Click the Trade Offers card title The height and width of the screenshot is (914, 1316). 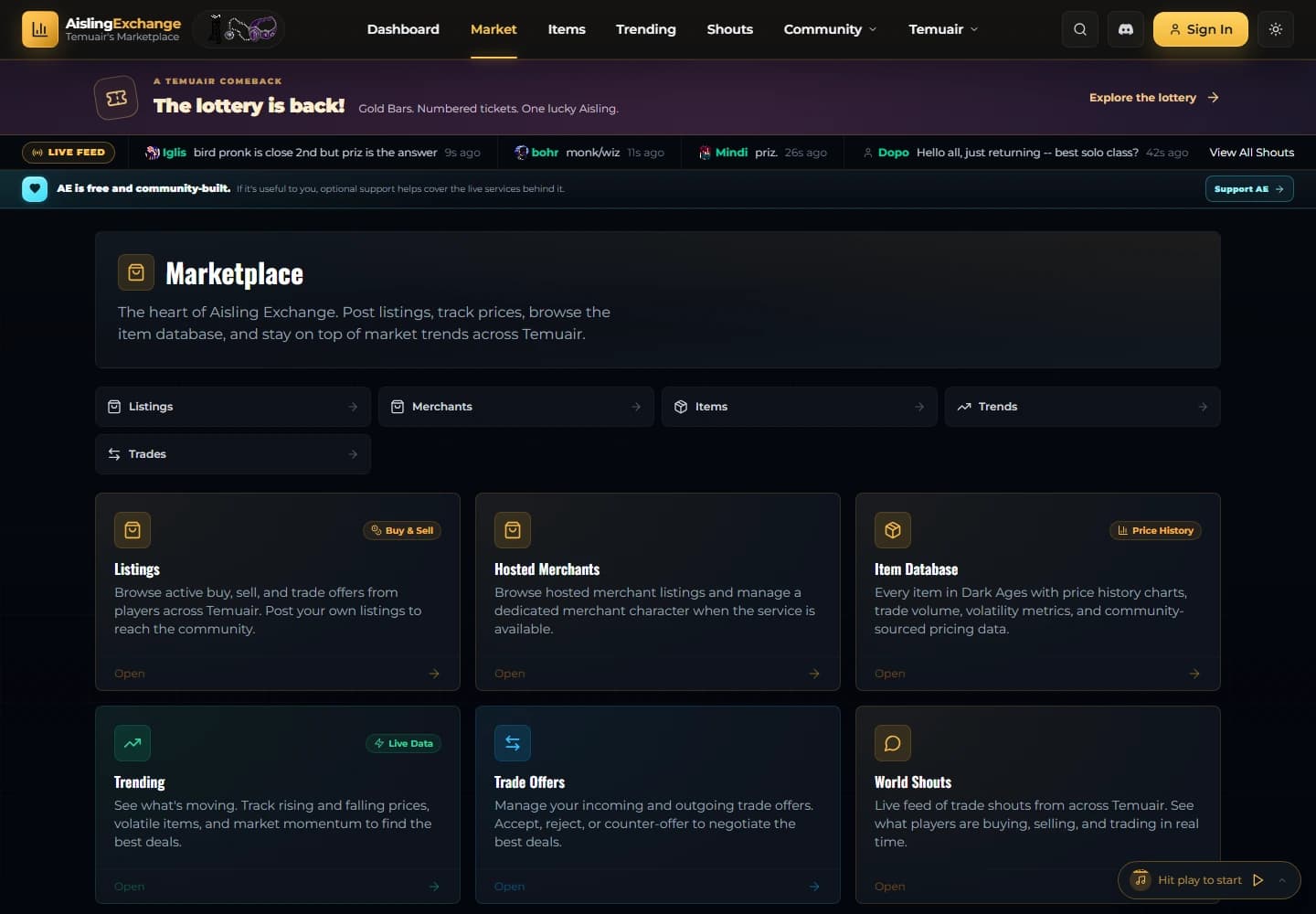click(529, 782)
